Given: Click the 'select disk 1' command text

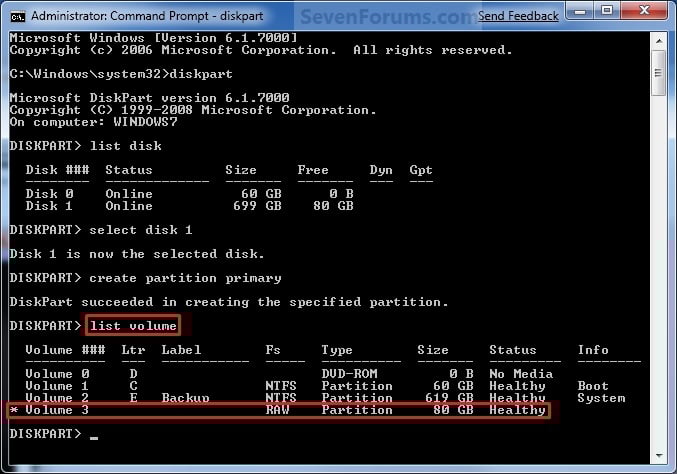Looking at the screenshot, I should coord(141,229).
